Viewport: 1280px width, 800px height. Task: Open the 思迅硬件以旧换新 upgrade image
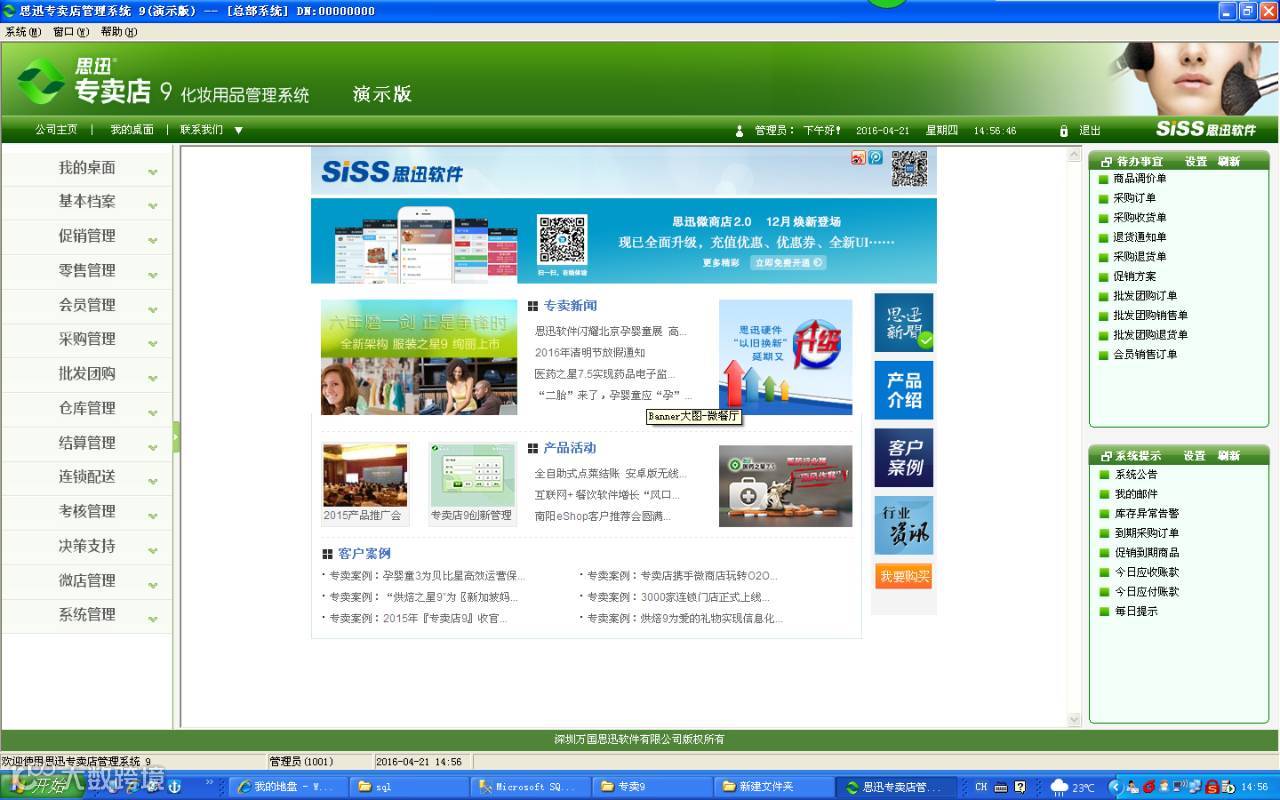coord(785,357)
